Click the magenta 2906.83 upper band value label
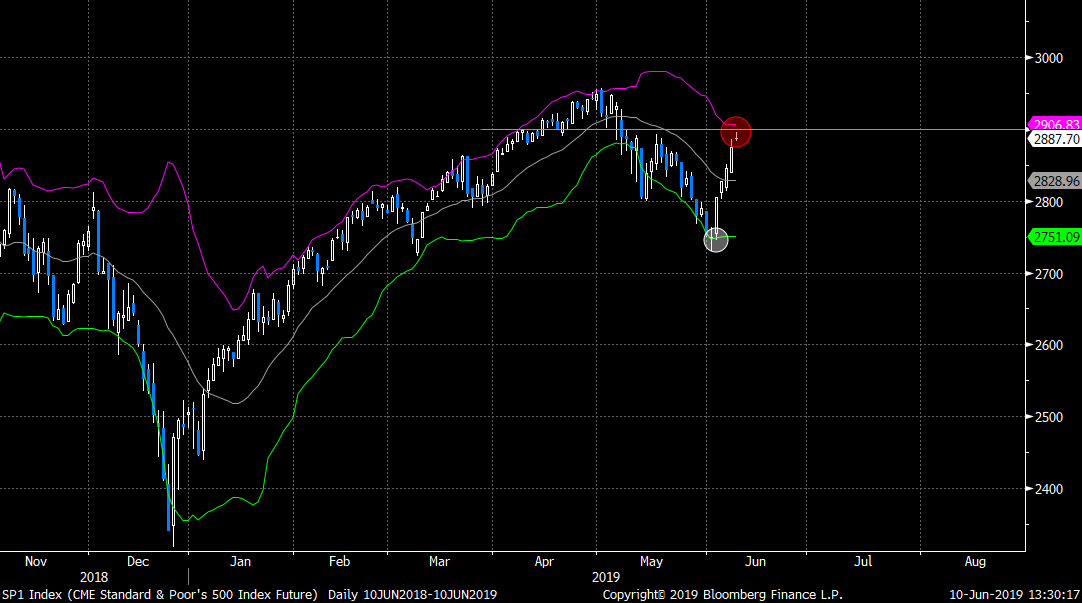The height and width of the screenshot is (603, 1082). (1055, 124)
